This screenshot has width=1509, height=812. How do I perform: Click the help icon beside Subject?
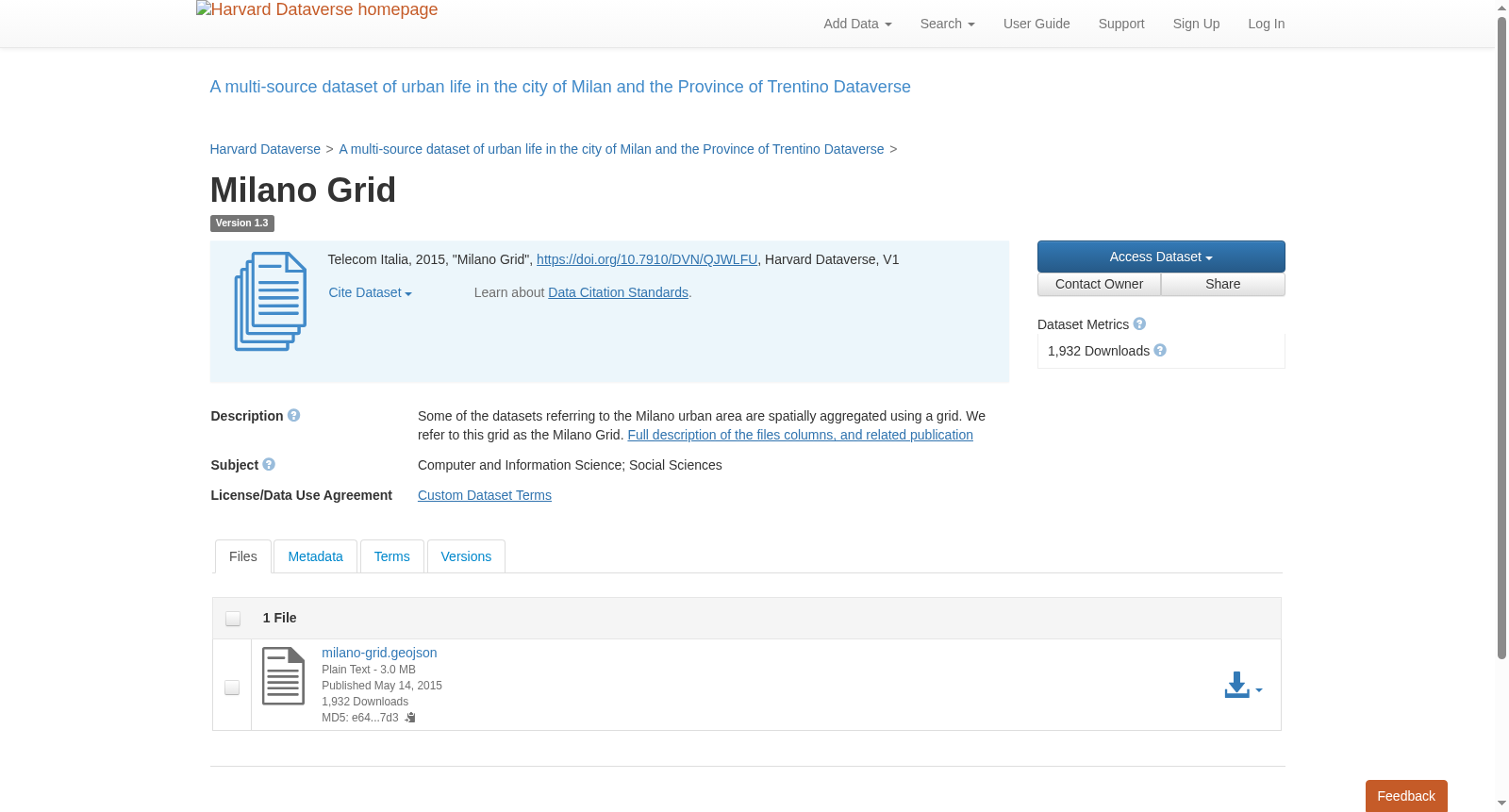pyautogui.click(x=269, y=464)
